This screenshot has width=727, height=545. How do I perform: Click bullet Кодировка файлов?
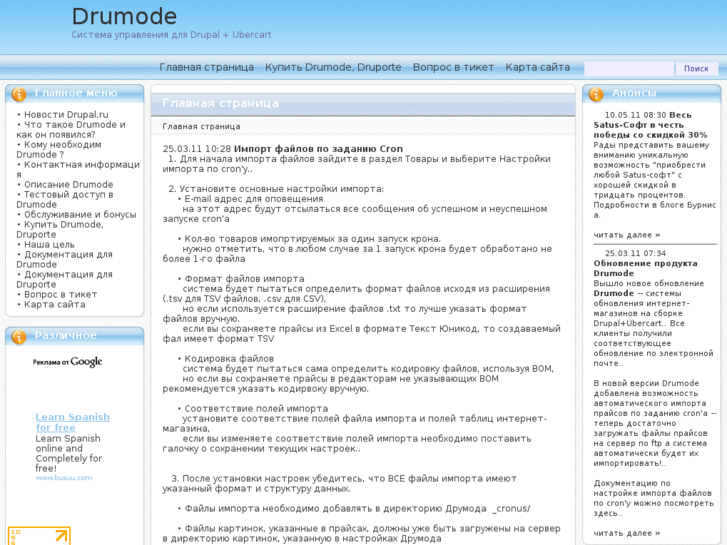pyautogui.click(x=229, y=359)
